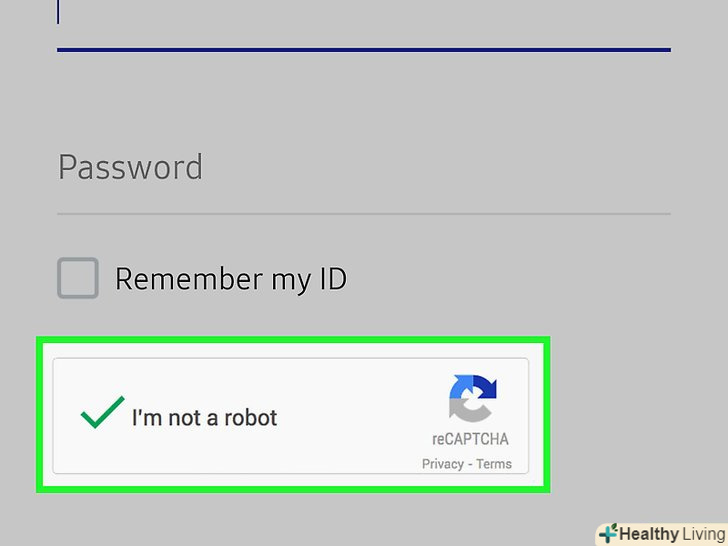
Task: Click the blinking text cursor in top field
Action: coord(59,12)
